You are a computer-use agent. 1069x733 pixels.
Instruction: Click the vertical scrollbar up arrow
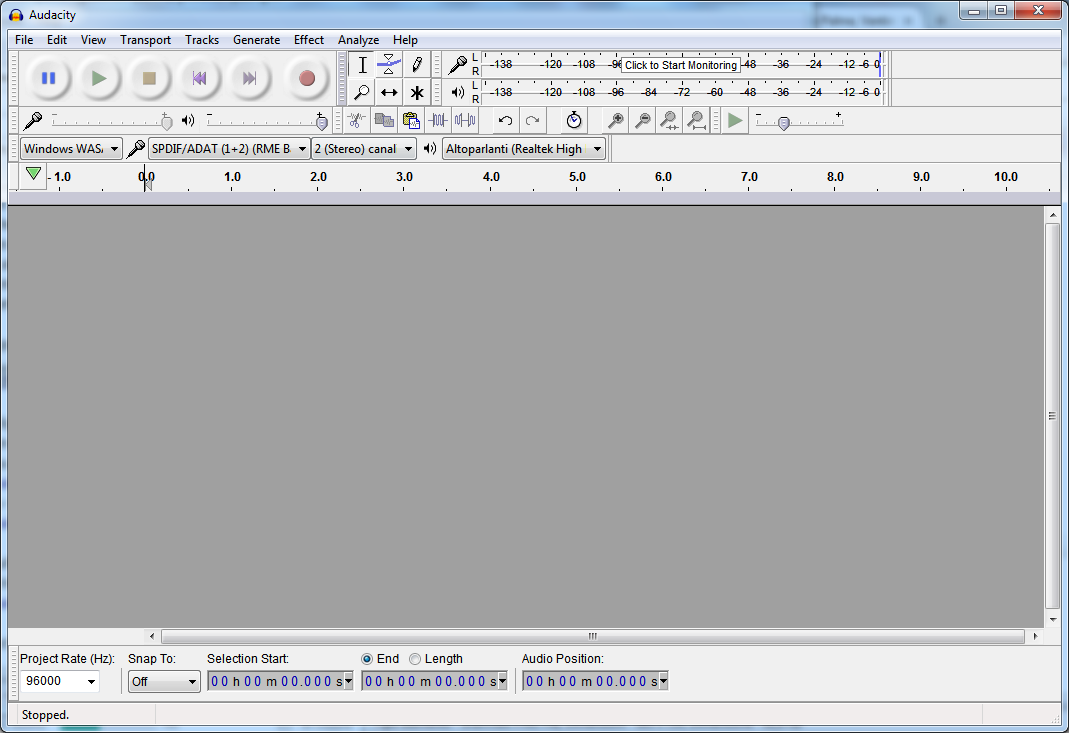click(1053, 215)
